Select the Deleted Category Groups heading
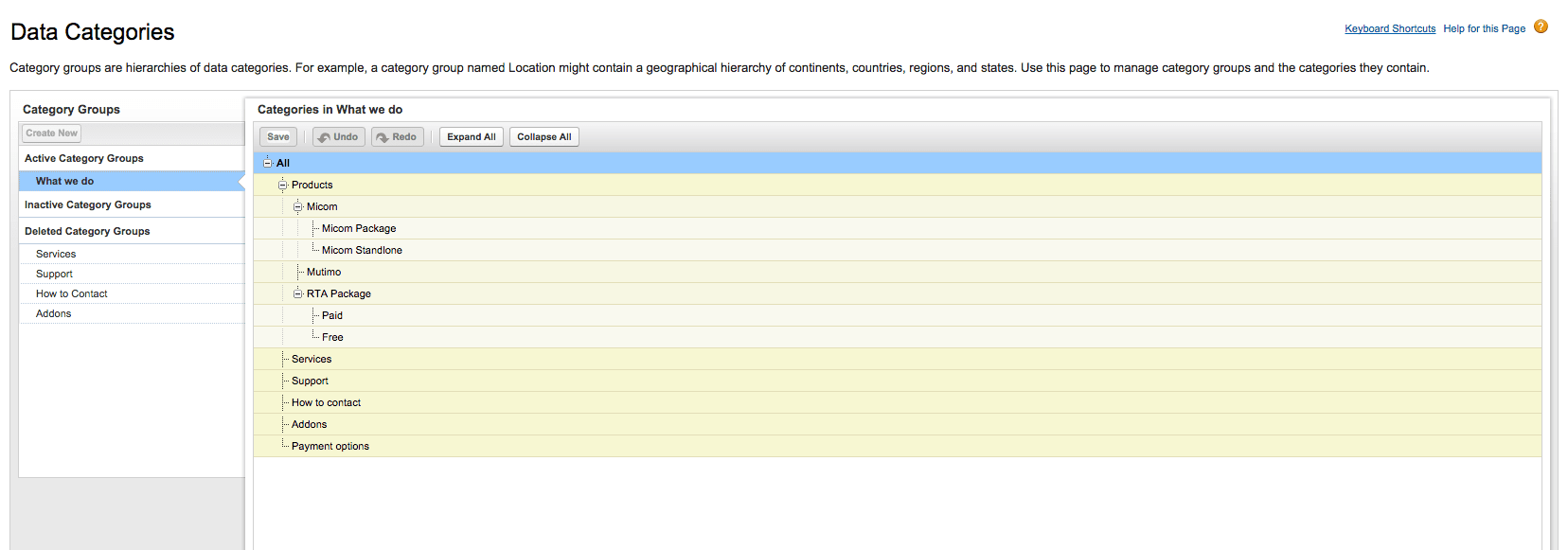Image resolution: width=1568 pixels, height=550 pixels. pyautogui.click(x=87, y=231)
